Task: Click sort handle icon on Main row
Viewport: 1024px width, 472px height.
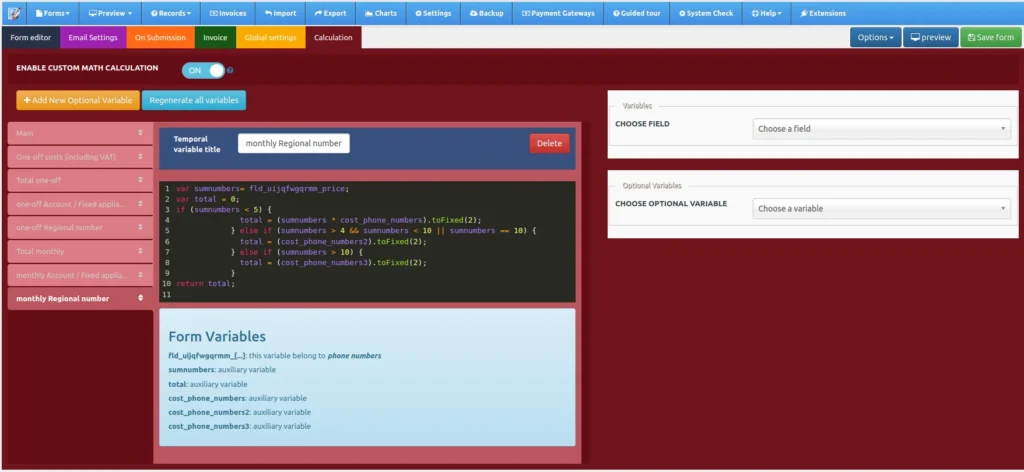Action: point(140,133)
